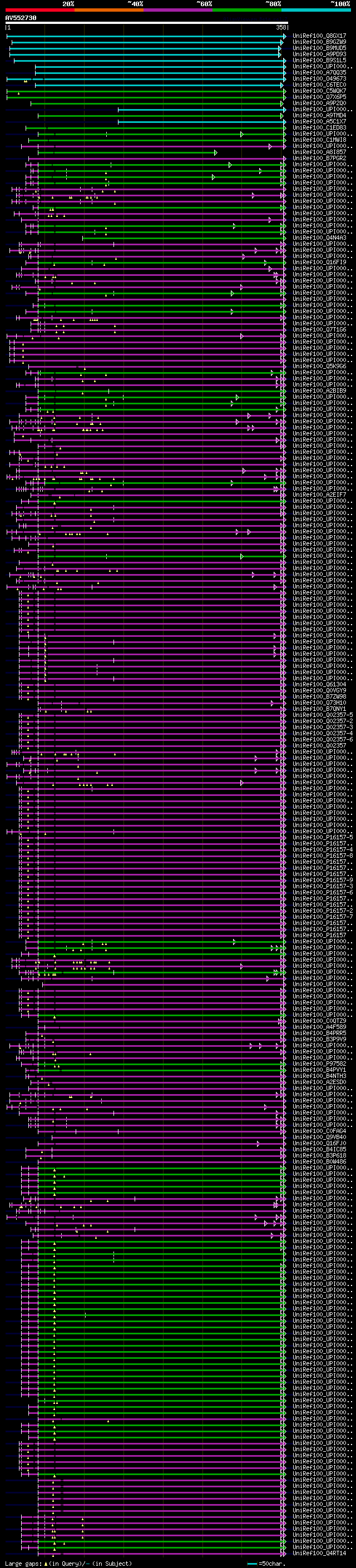The width and height of the screenshot is (356, 1568).
Task: Select hit label UniRef100_A9TMD4
Action: [319, 115]
